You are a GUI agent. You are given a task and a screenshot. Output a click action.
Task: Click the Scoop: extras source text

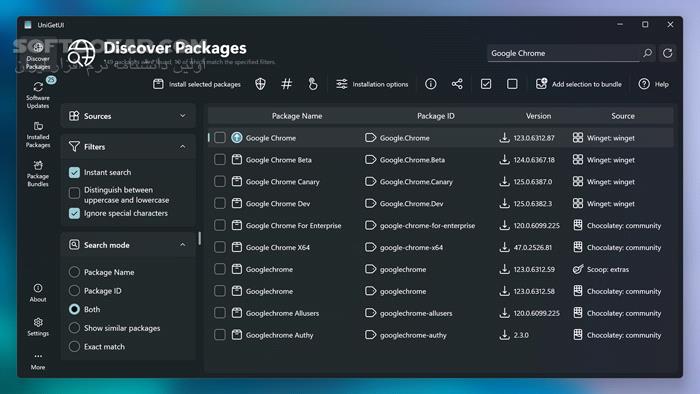tap(608, 269)
